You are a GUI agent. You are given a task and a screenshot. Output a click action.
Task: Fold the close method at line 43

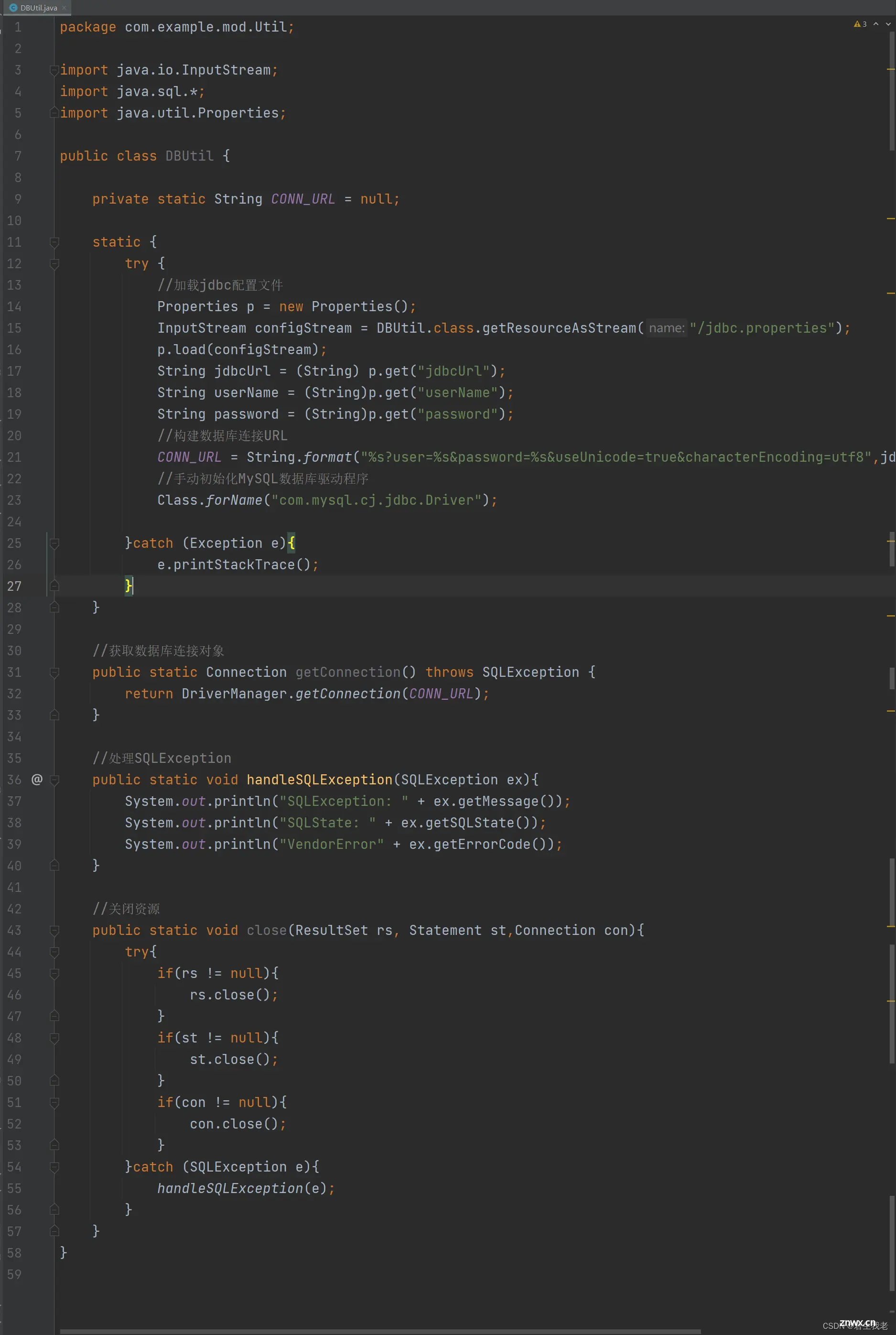tap(54, 930)
